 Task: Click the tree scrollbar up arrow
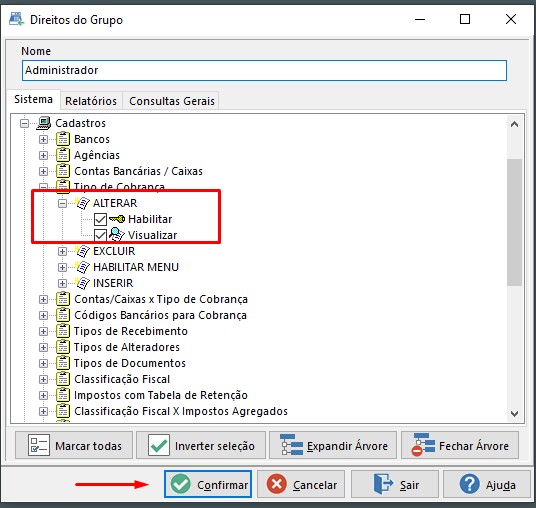pos(514,124)
